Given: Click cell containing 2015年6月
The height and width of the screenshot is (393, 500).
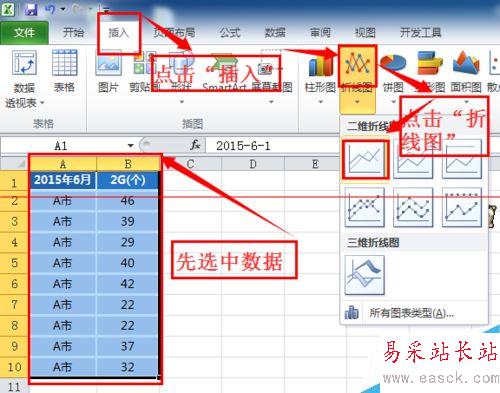Looking at the screenshot, I should coord(63,180).
